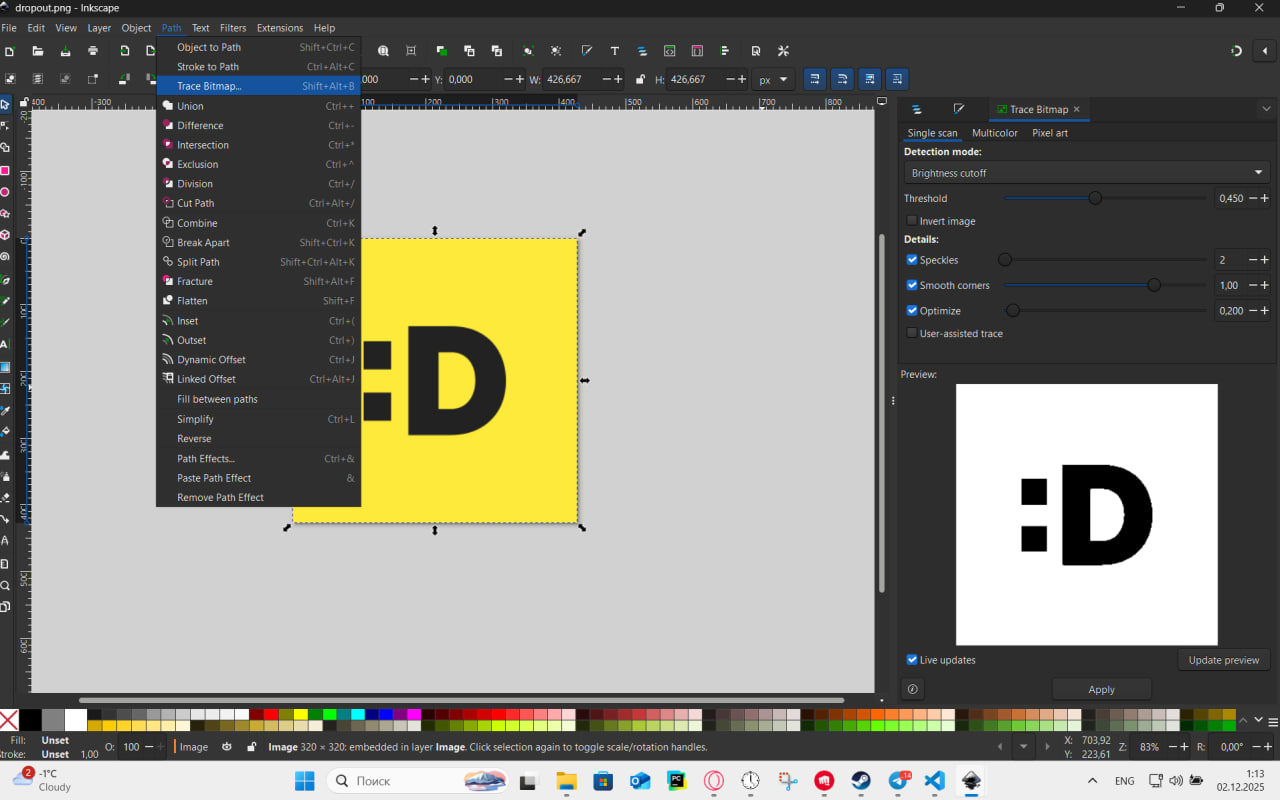The image size is (1280, 800).
Task: Open the px units dropdown
Action: [x=773, y=79]
